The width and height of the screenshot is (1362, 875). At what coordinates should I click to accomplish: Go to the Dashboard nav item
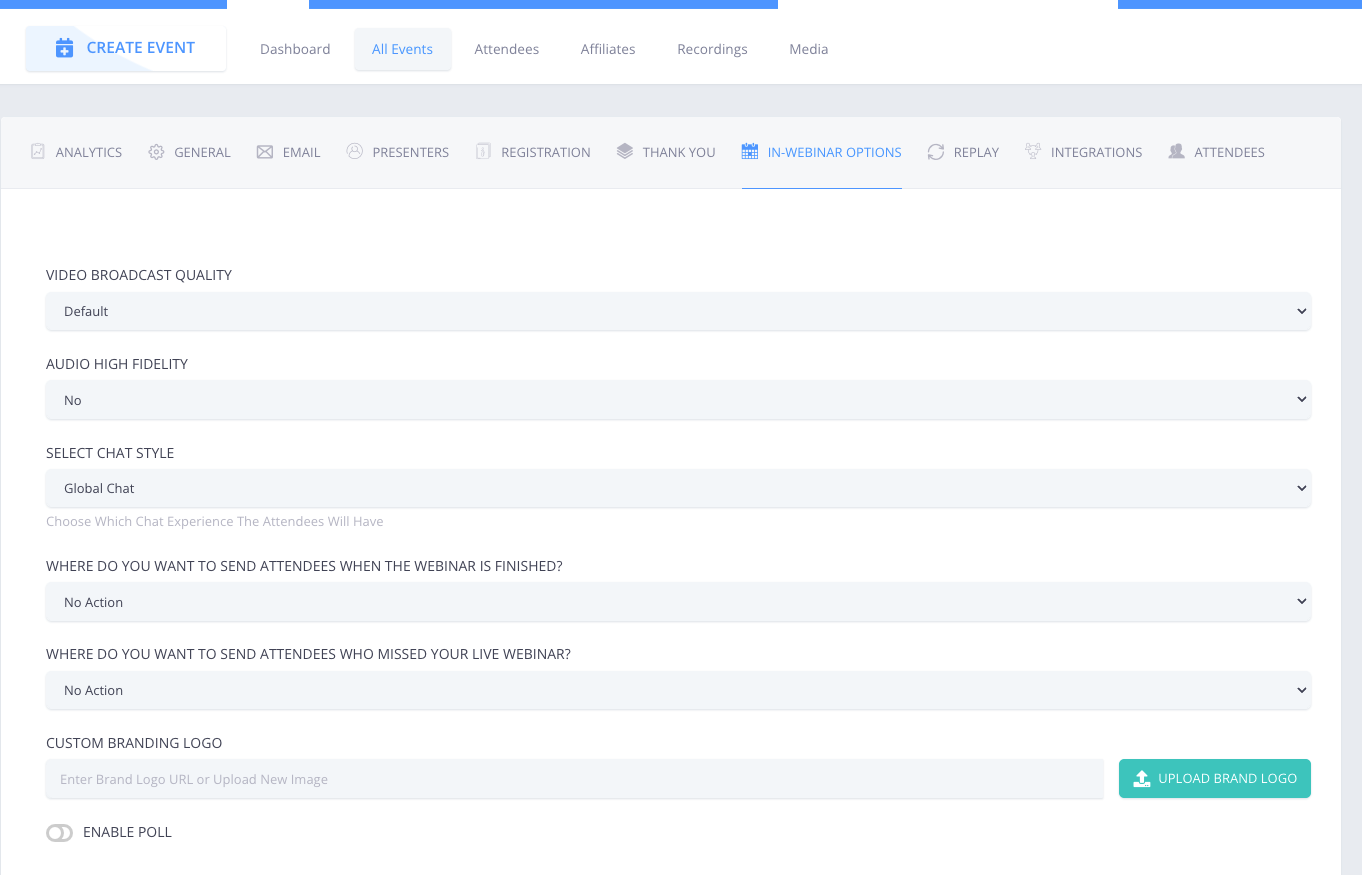295,49
